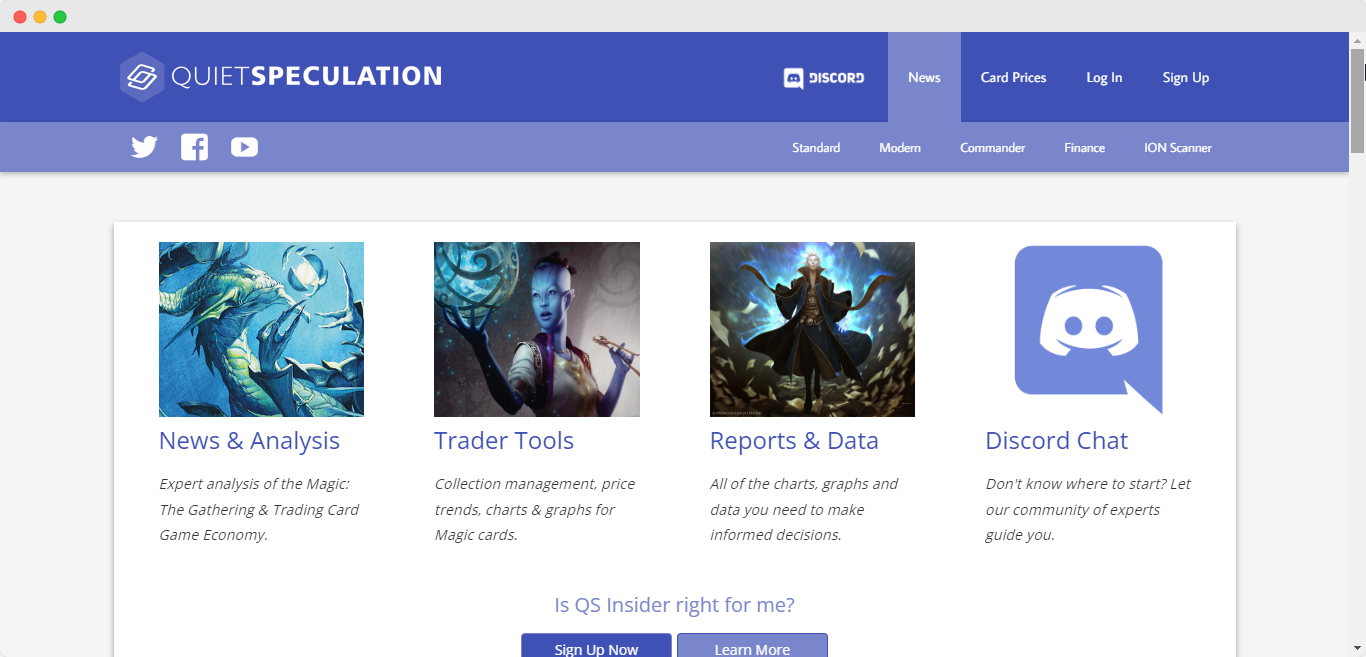Click the green macOS zoom window button

pyautogui.click(x=60, y=17)
